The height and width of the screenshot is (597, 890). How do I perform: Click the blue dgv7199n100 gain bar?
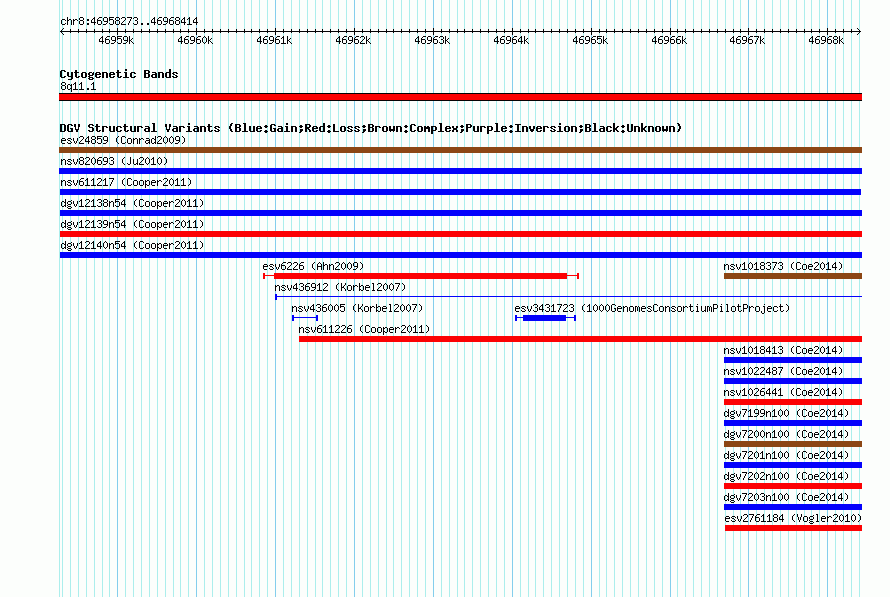(793, 423)
